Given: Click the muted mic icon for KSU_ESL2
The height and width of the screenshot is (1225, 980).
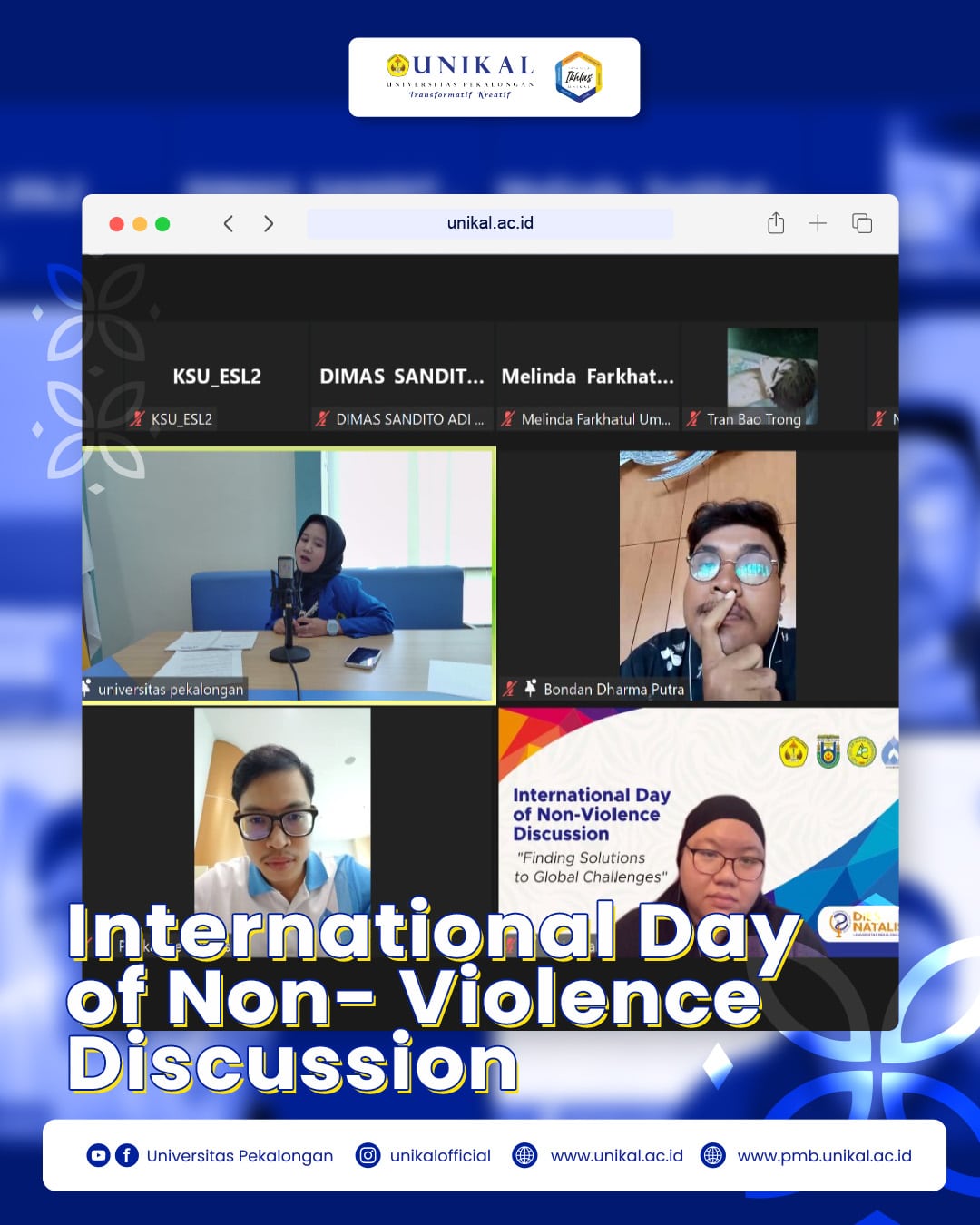Looking at the screenshot, I should 138,419.
